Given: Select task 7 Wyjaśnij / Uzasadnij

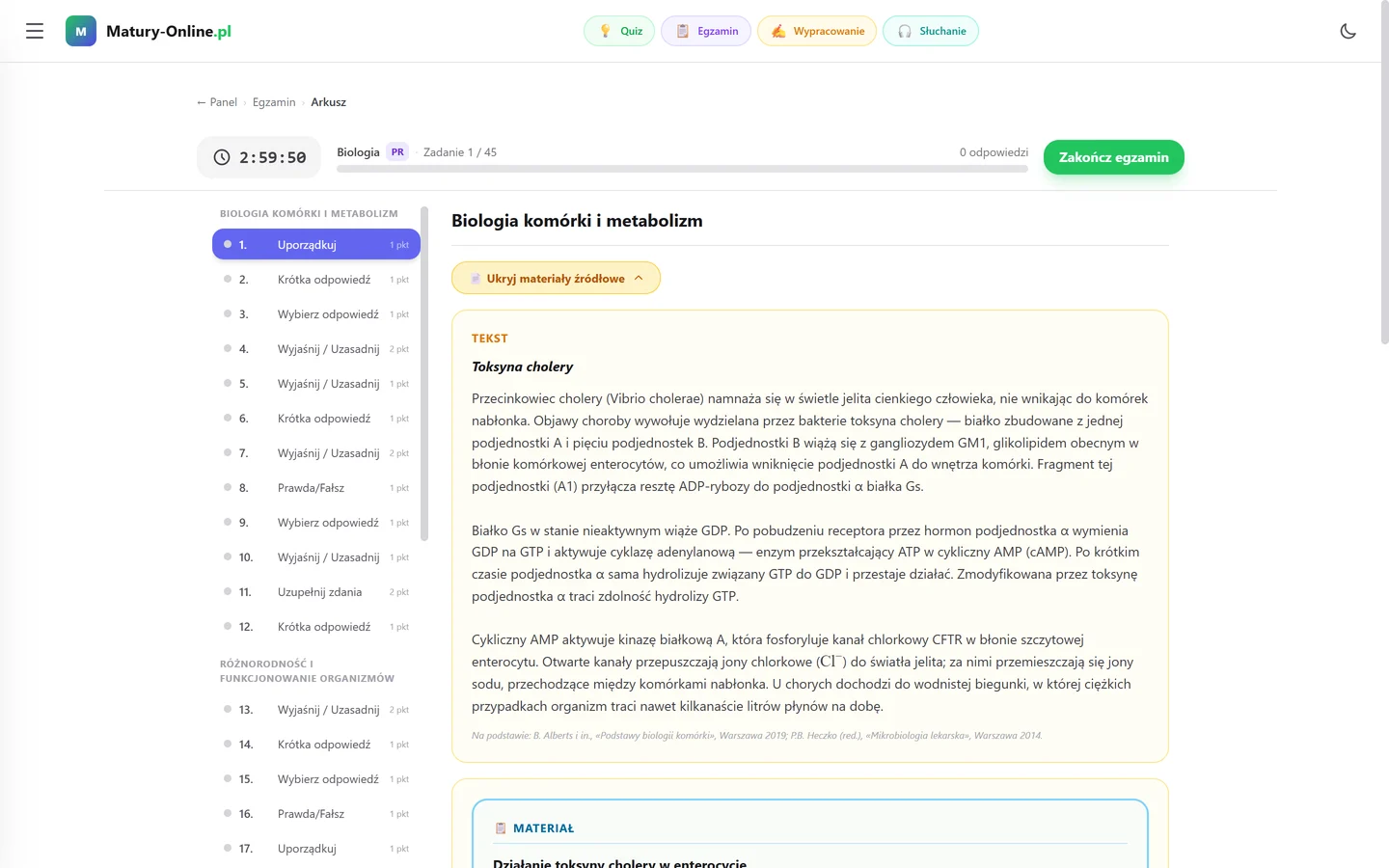Looking at the screenshot, I should [316, 453].
